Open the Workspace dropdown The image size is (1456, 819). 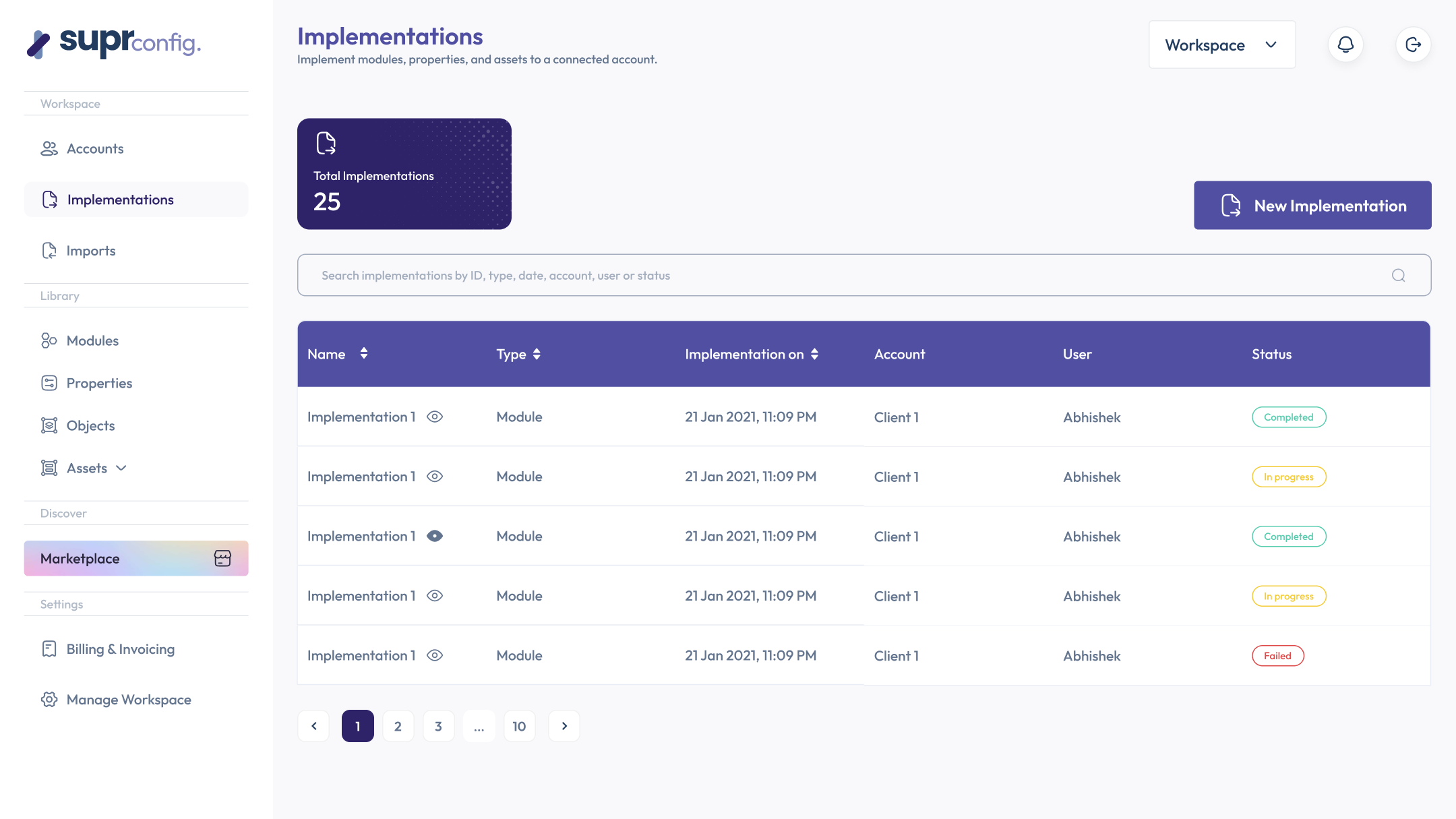tap(1221, 44)
